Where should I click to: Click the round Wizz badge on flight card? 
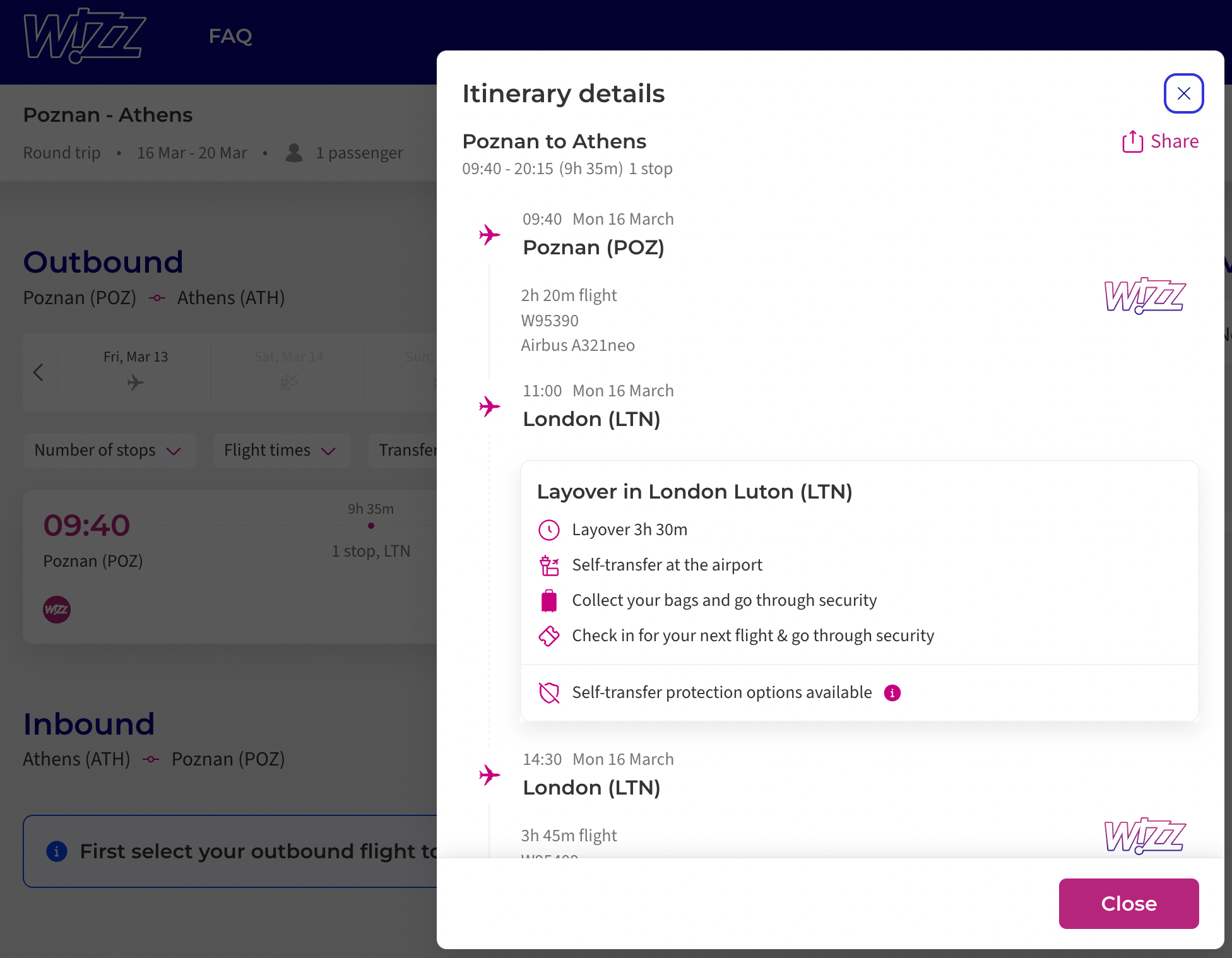(x=57, y=610)
